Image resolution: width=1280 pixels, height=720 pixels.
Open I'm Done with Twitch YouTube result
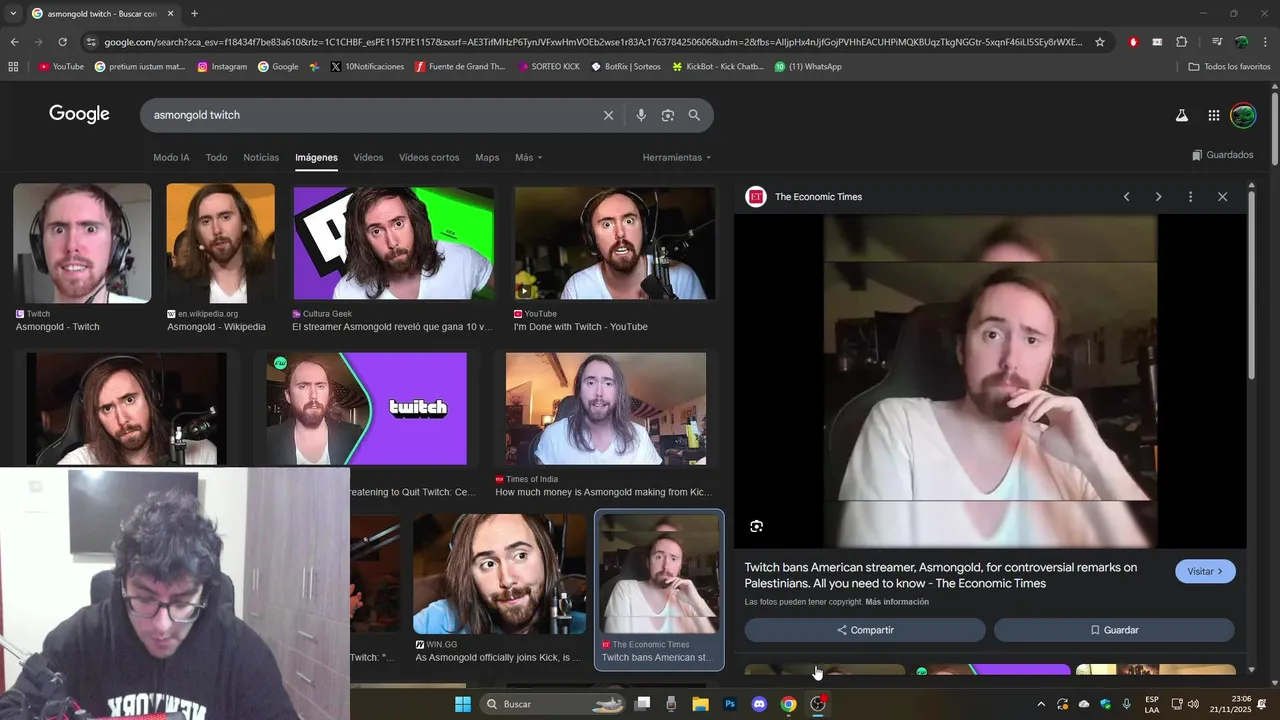pos(615,243)
